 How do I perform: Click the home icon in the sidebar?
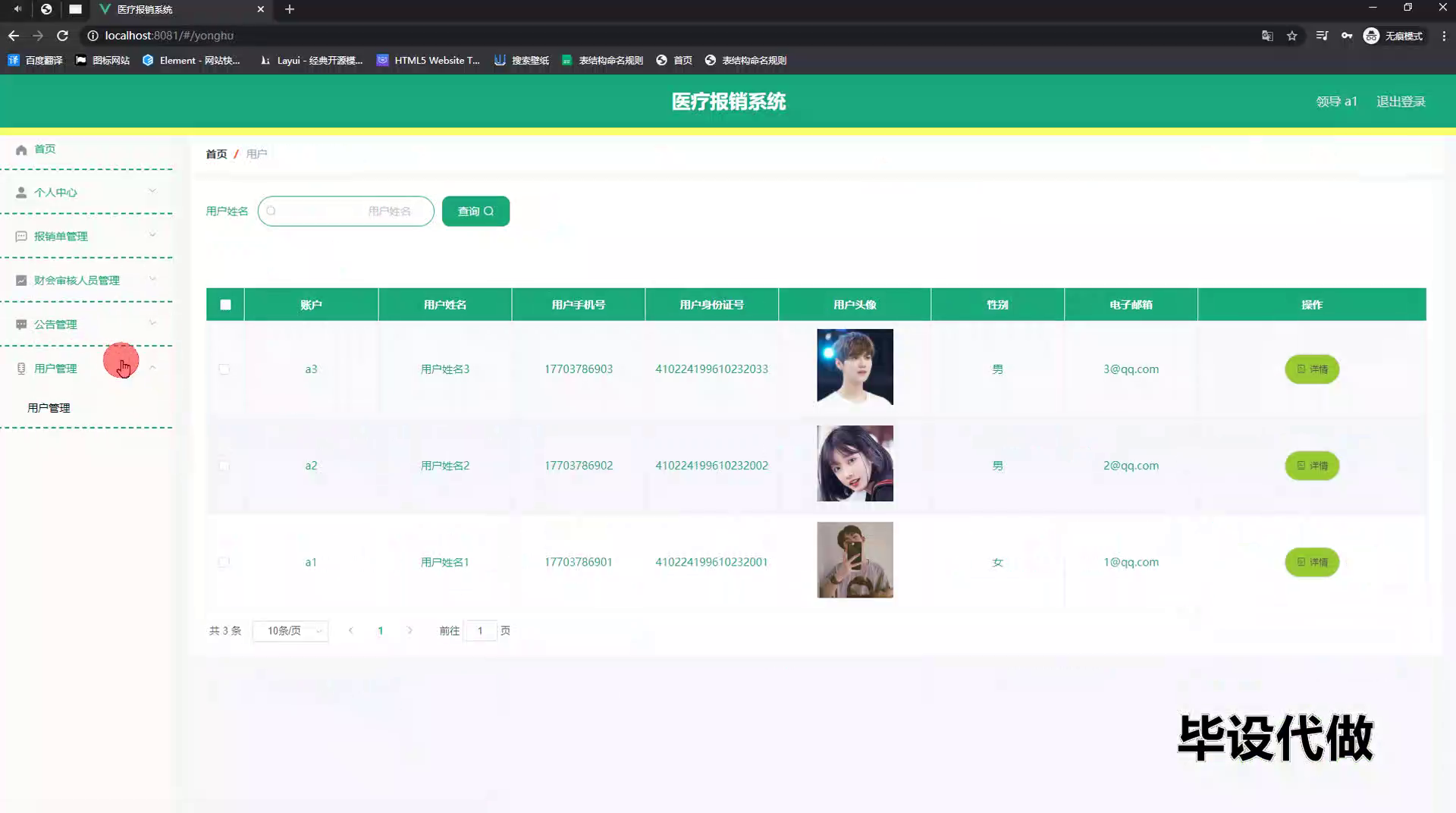[21, 149]
